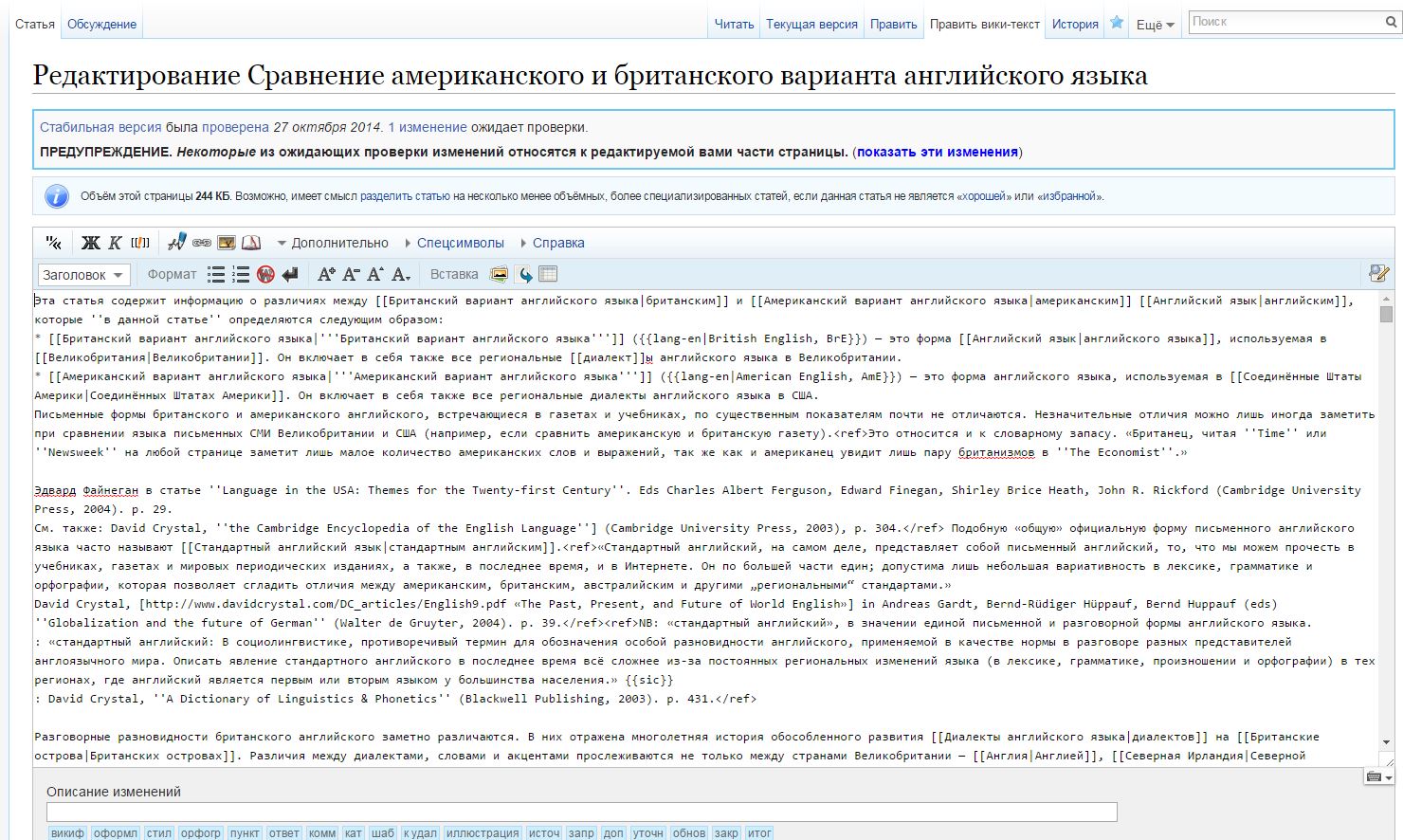This screenshot has width=1403, height=840.
Task: Insert an embedded file with picture icon
Action: pos(227,243)
